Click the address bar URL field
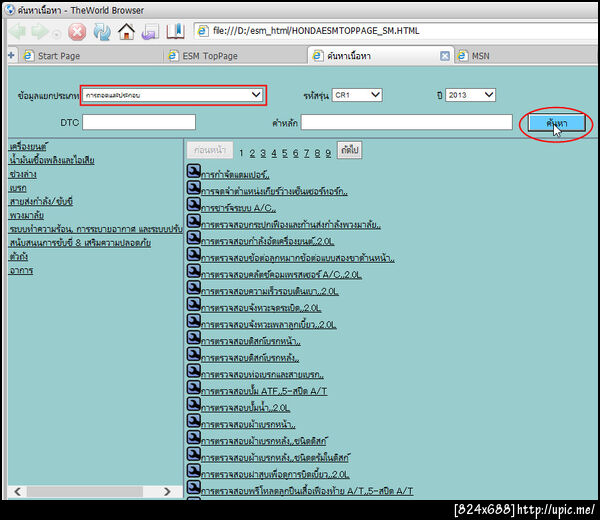 pyautogui.click(x=398, y=31)
